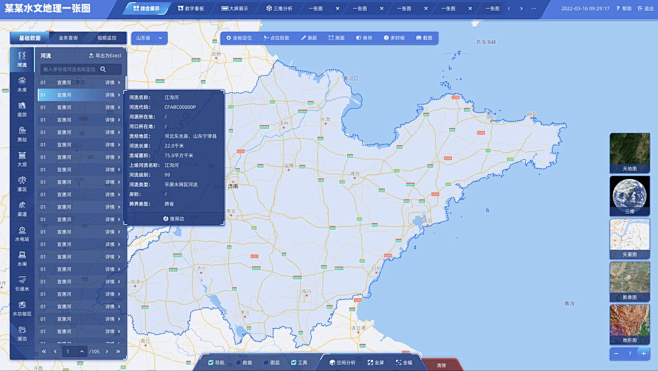This screenshot has width=658, height=371.
Task: Enable the 数据 data checkbox
Action: (x=244, y=363)
